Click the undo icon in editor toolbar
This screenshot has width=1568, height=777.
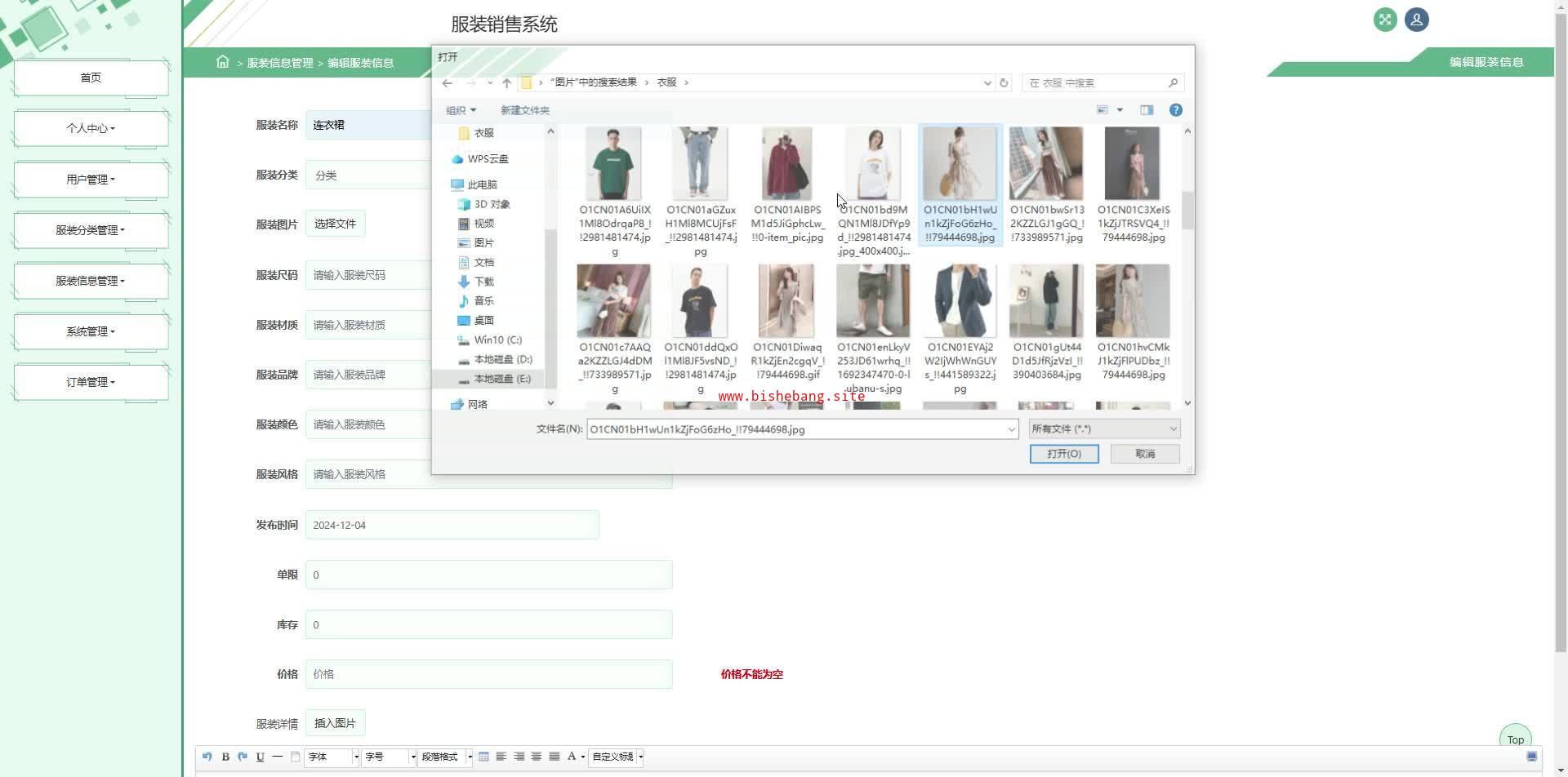click(x=207, y=757)
